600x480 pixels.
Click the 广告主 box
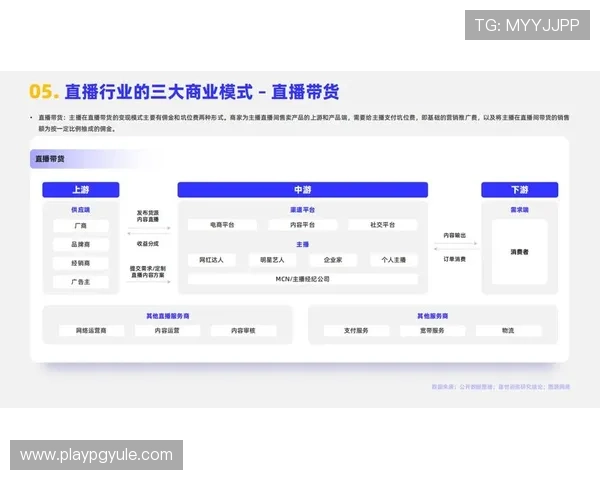tap(81, 282)
